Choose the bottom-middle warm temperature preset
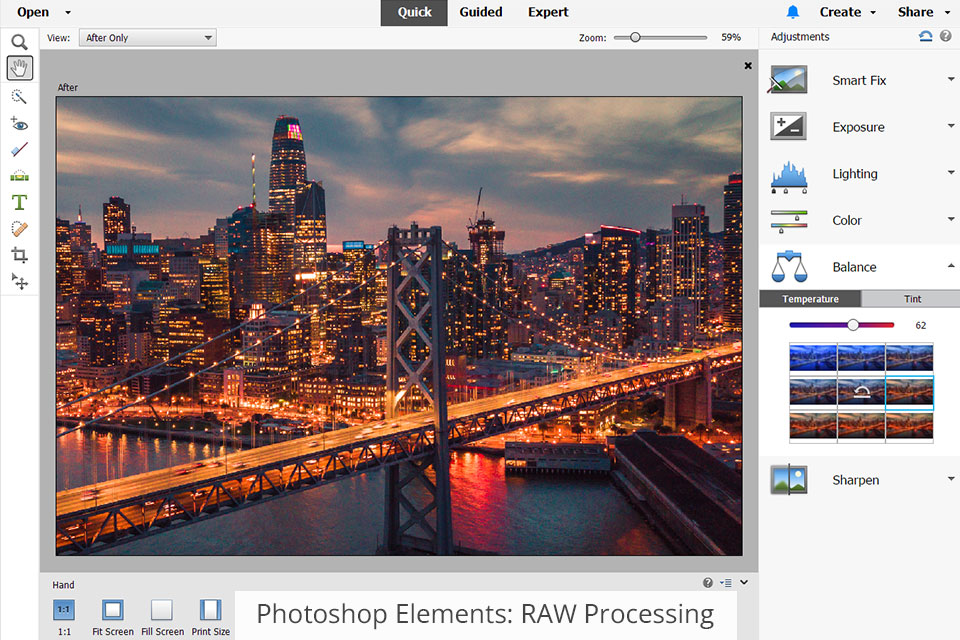 [x=861, y=426]
